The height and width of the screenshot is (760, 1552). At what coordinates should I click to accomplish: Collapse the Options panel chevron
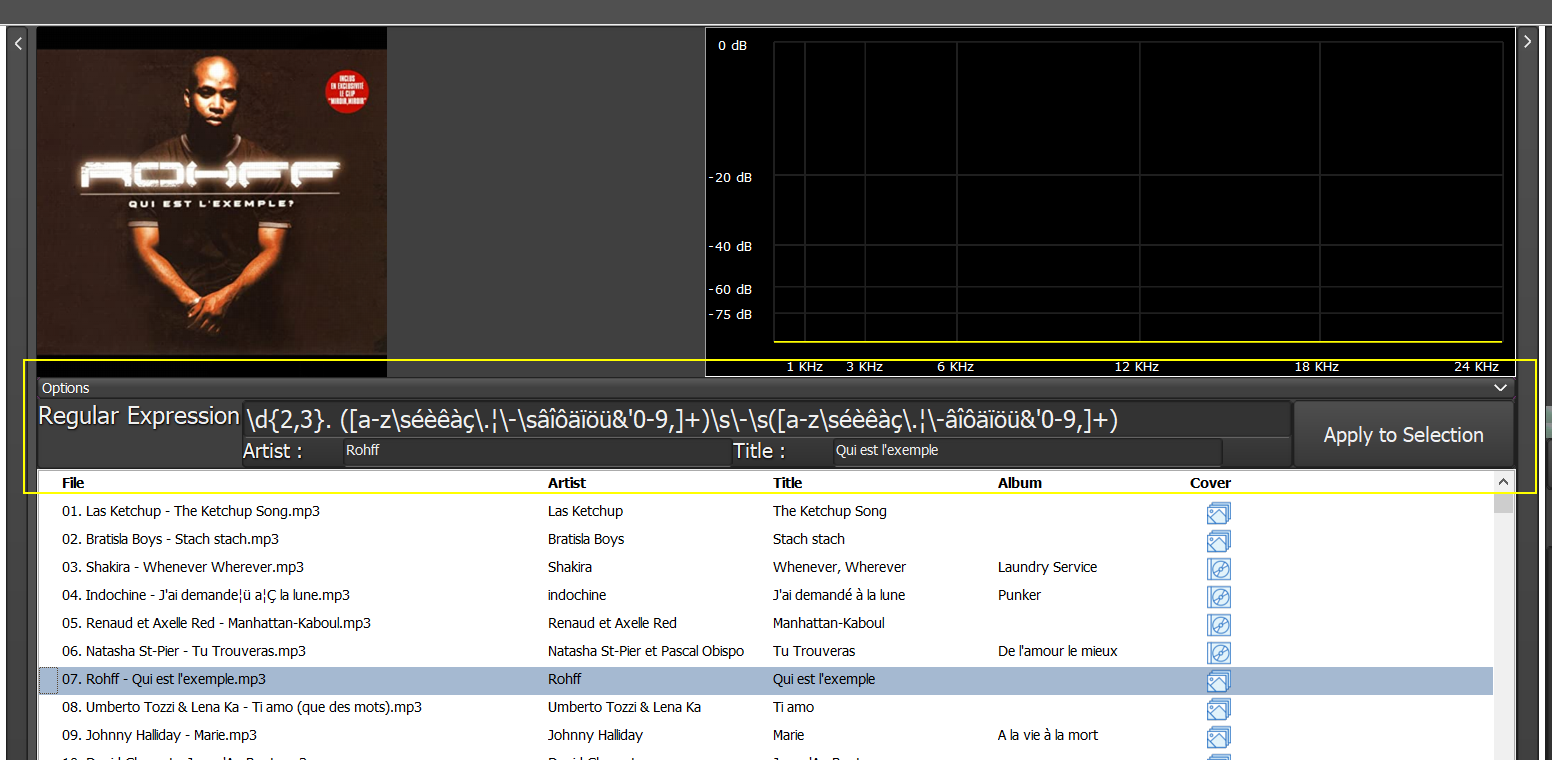coord(1500,388)
